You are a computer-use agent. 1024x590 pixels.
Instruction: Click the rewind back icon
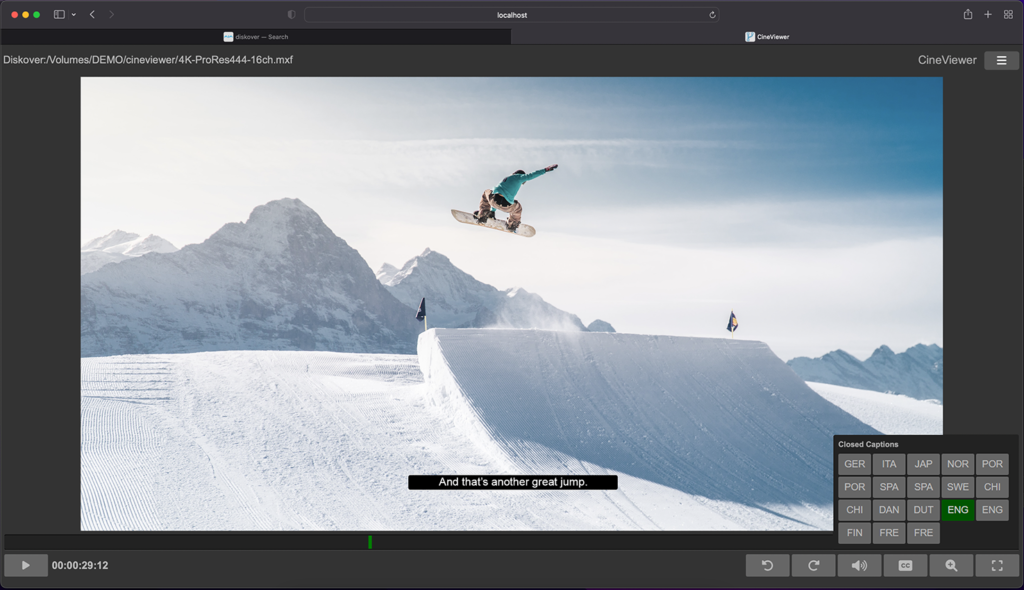click(x=767, y=565)
